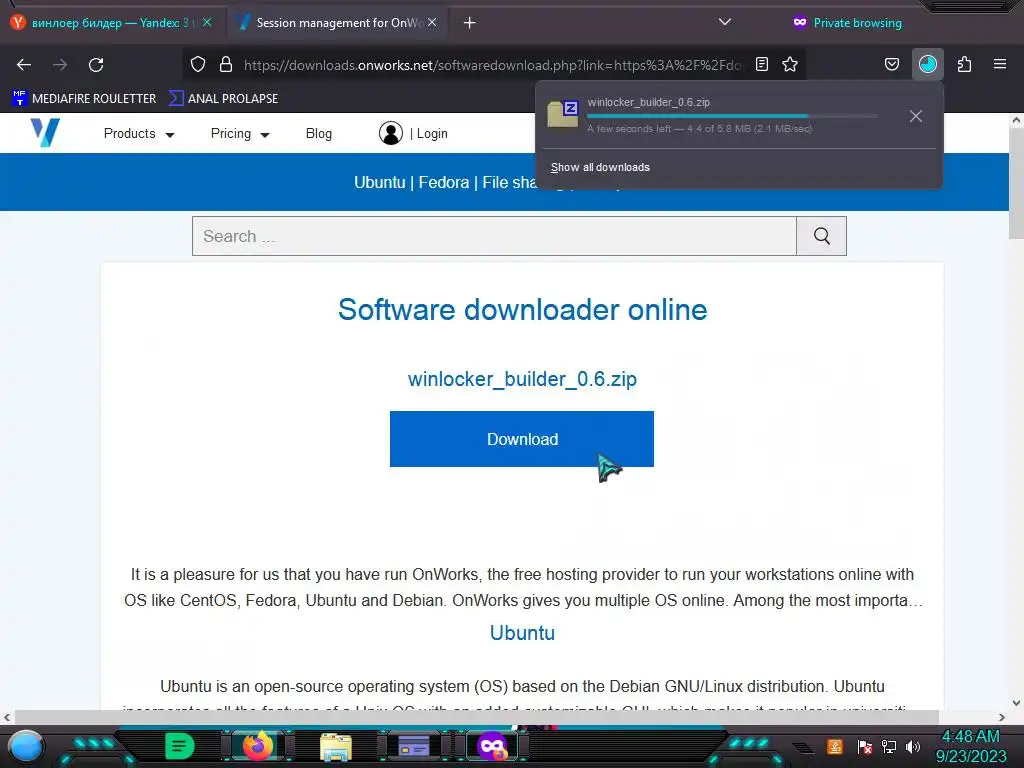
Task: Open the green notes app on taskbar
Action: click(180, 746)
